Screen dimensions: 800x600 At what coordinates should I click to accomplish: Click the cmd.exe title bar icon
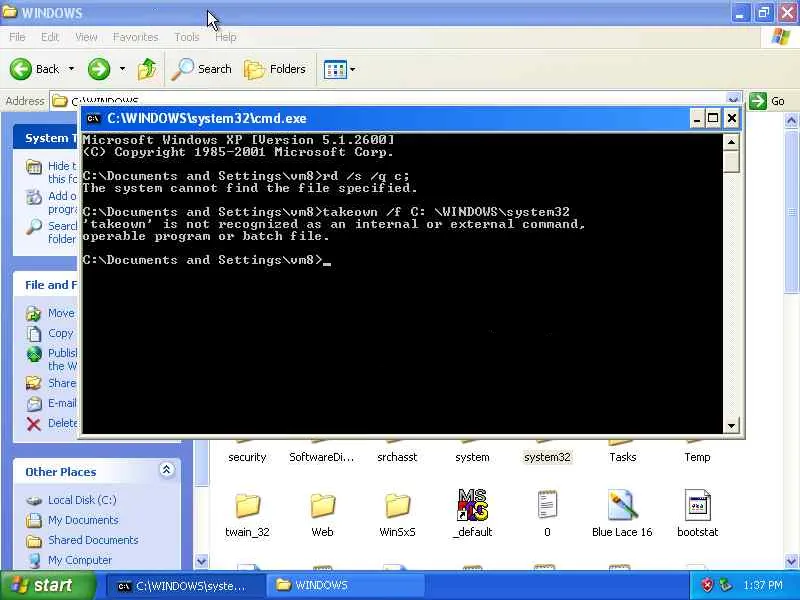(x=93, y=118)
